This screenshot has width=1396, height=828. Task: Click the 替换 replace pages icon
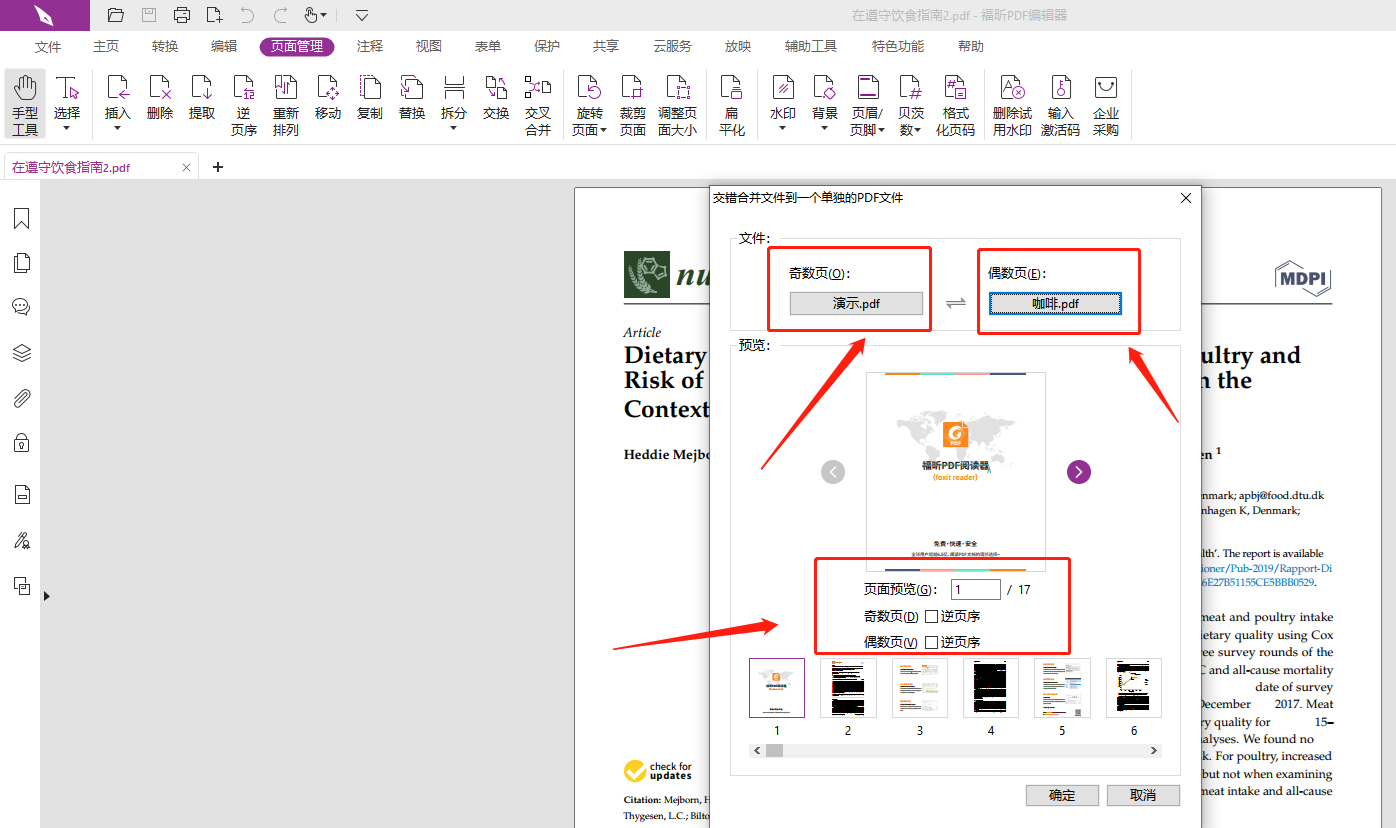[412, 104]
